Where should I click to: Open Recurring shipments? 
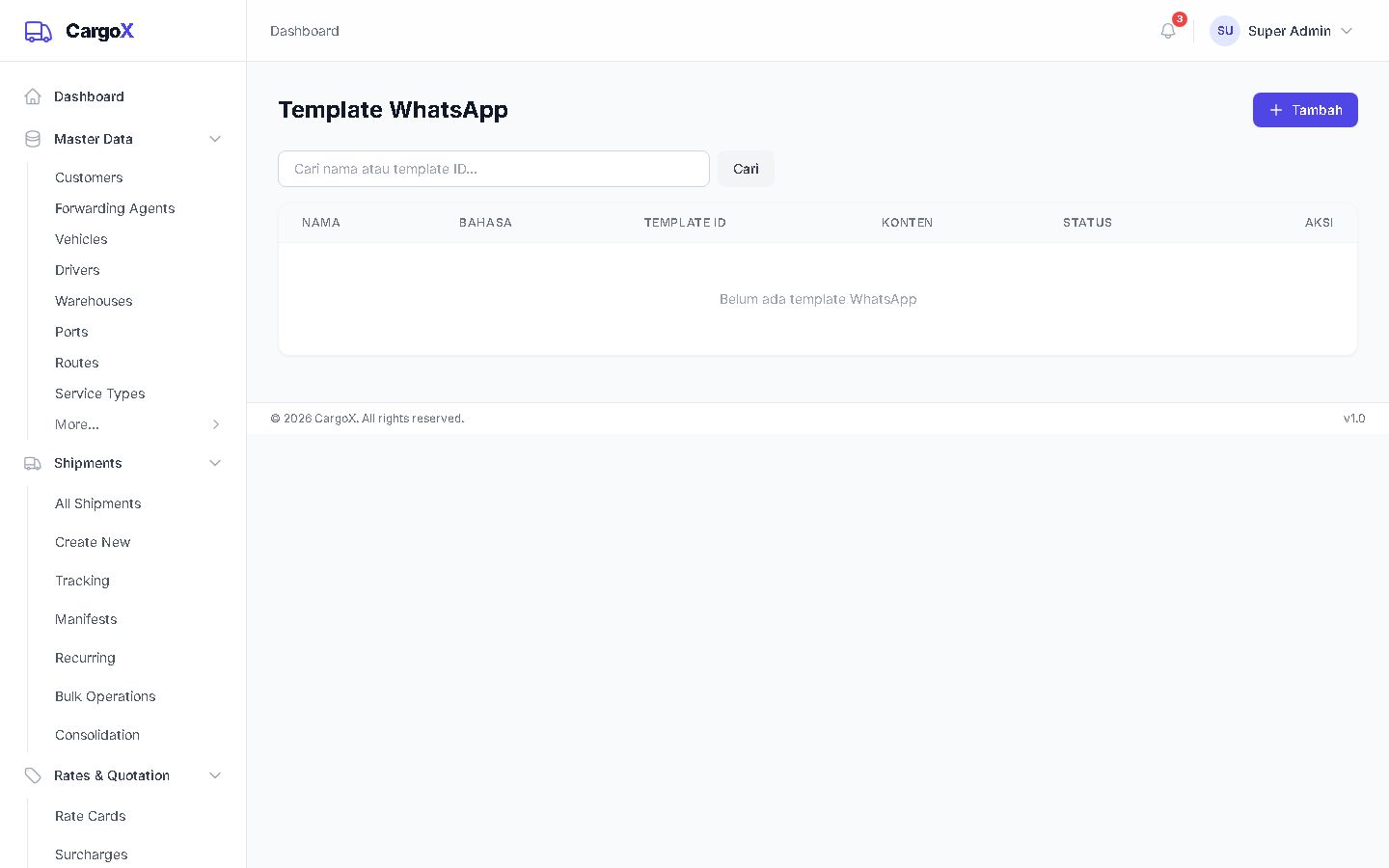coord(85,658)
